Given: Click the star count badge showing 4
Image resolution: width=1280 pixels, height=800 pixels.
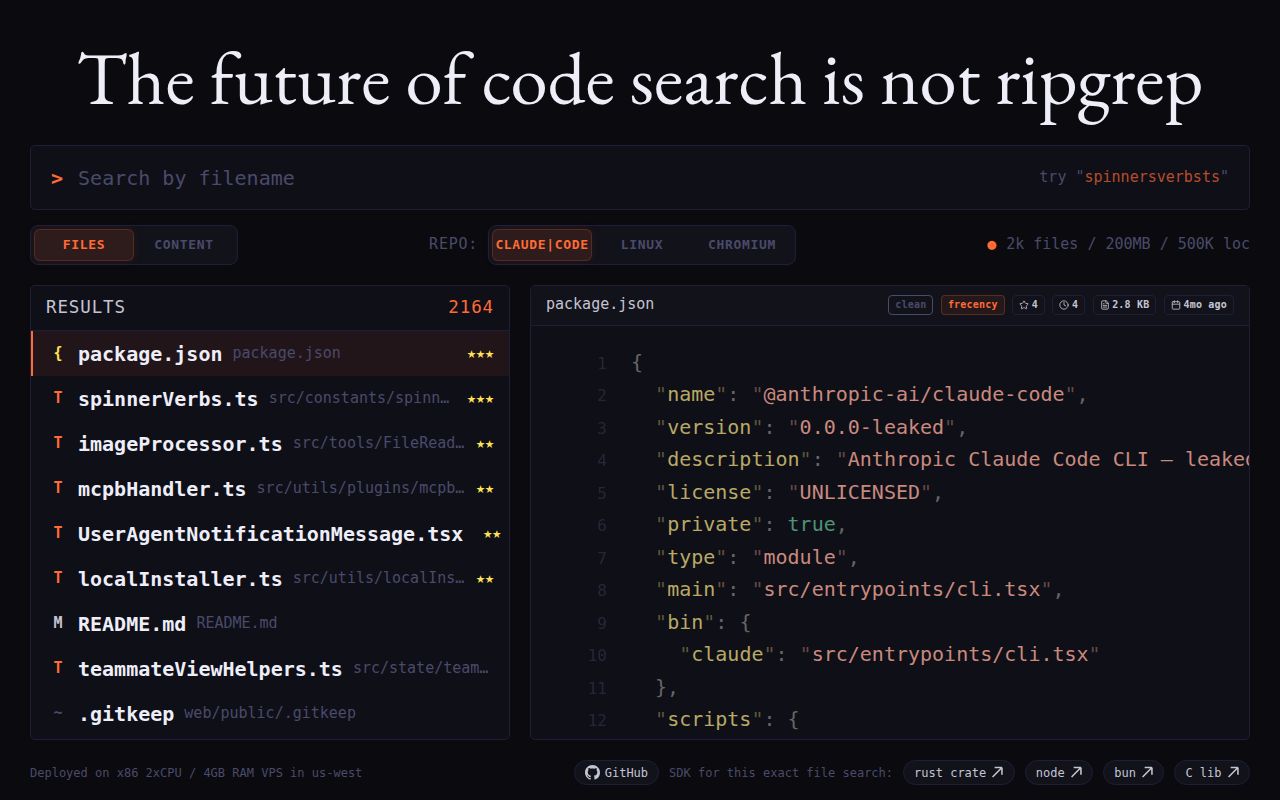Looking at the screenshot, I should 1028,305.
